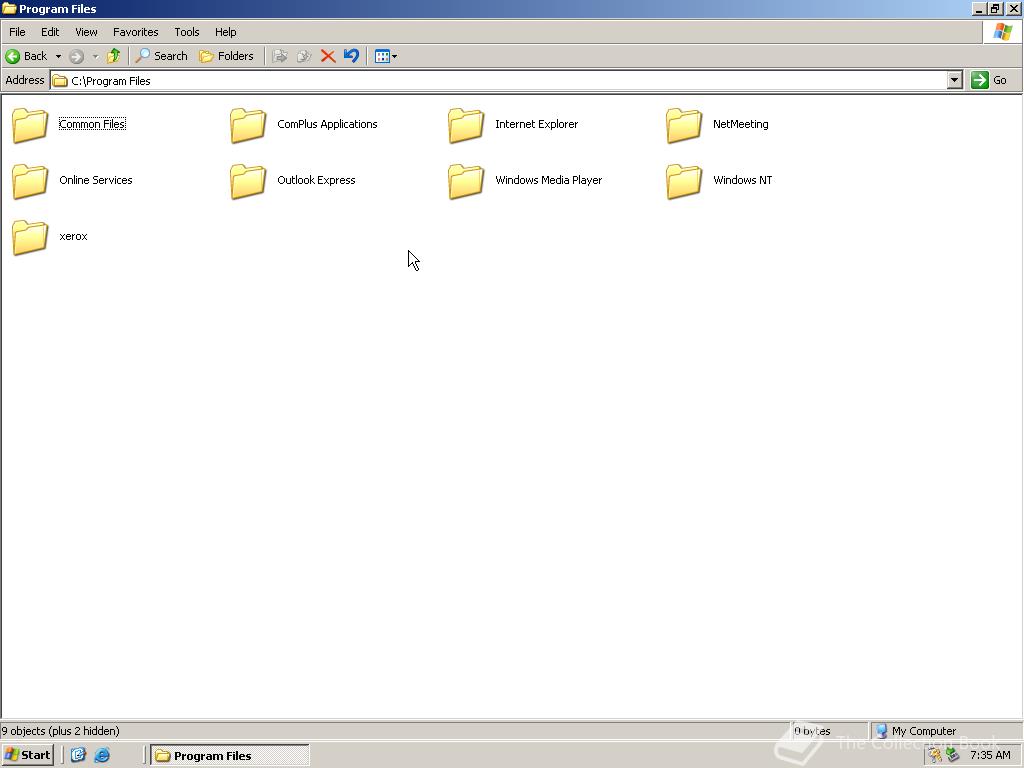Click the blue Undo icon
Image resolution: width=1024 pixels, height=768 pixels.
coord(351,56)
